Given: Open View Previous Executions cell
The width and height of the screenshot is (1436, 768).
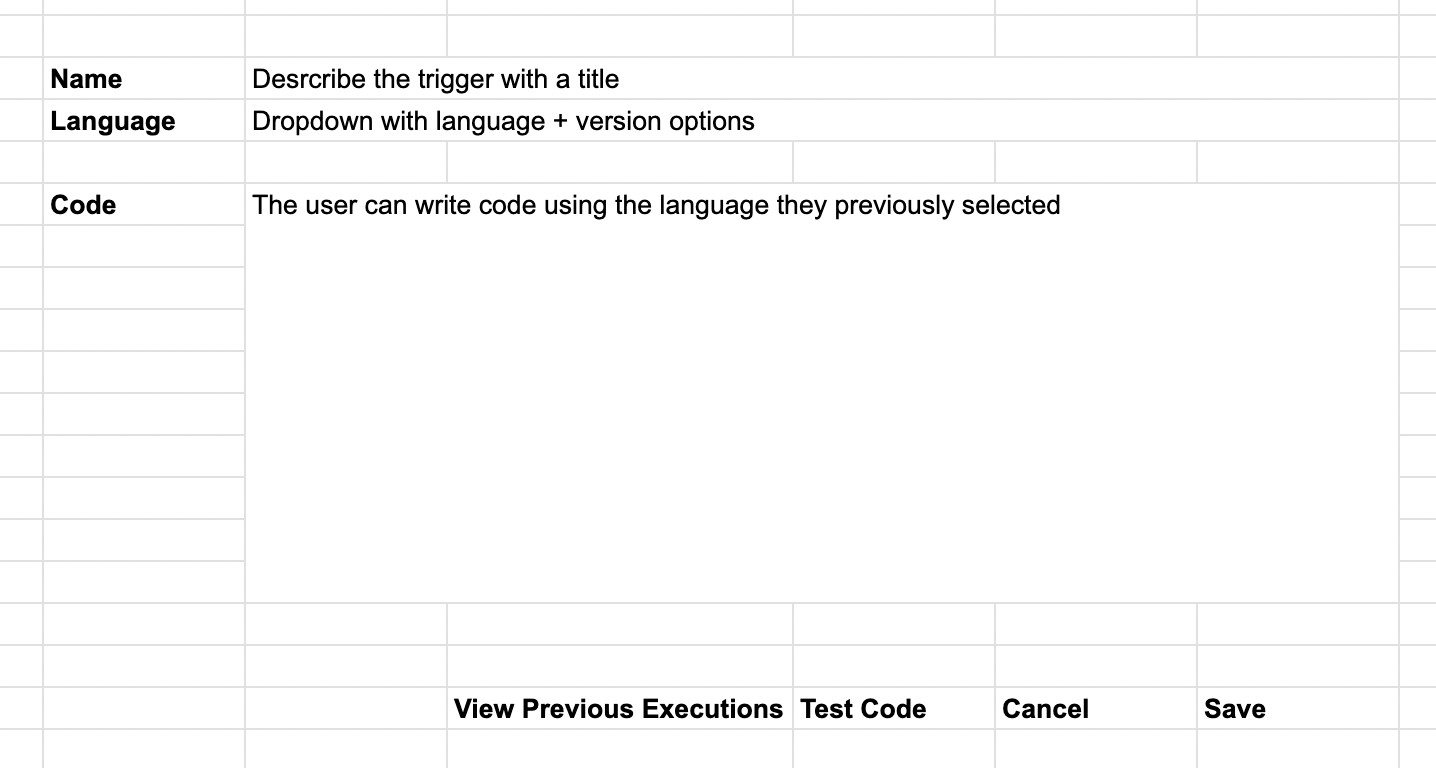Looking at the screenshot, I should [620, 708].
